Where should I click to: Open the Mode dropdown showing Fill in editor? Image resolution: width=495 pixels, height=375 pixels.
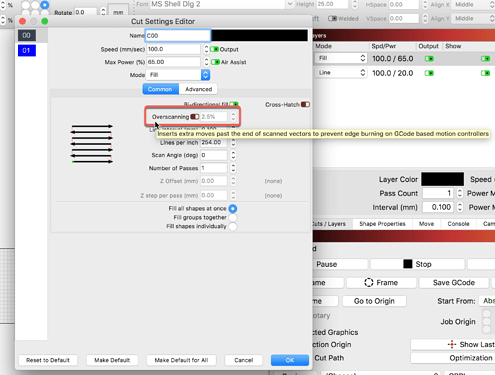(x=178, y=75)
